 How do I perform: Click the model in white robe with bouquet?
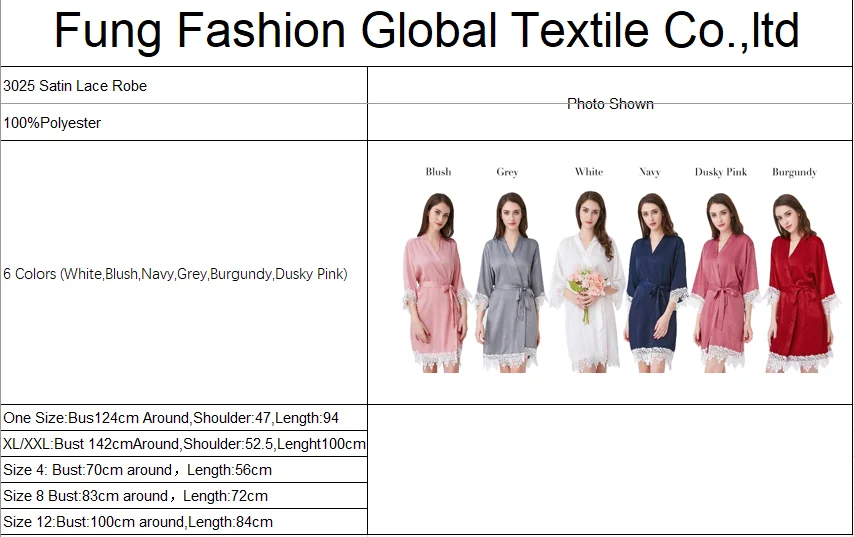(588, 282)
